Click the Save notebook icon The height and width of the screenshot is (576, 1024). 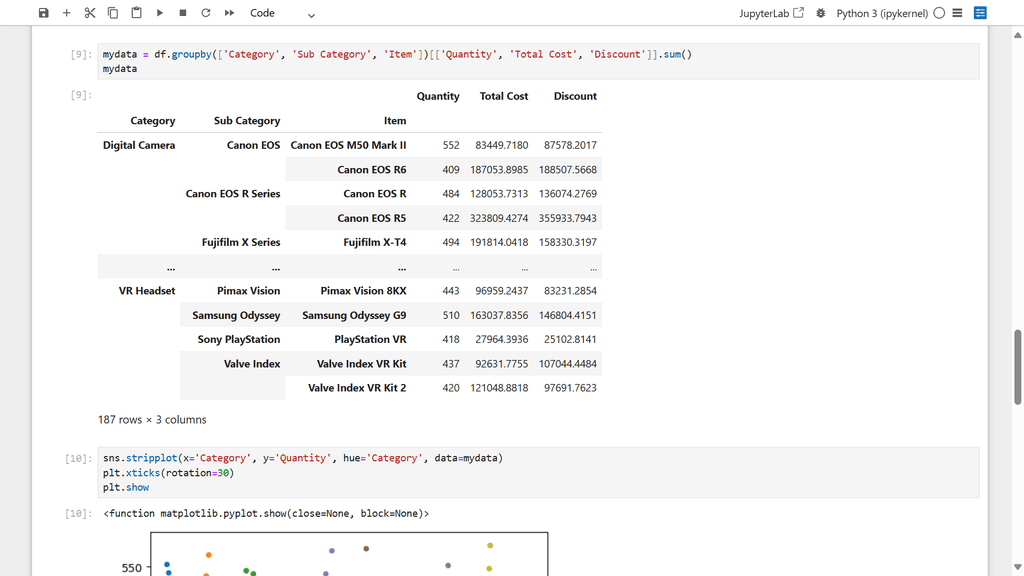(x=43, y=13)
